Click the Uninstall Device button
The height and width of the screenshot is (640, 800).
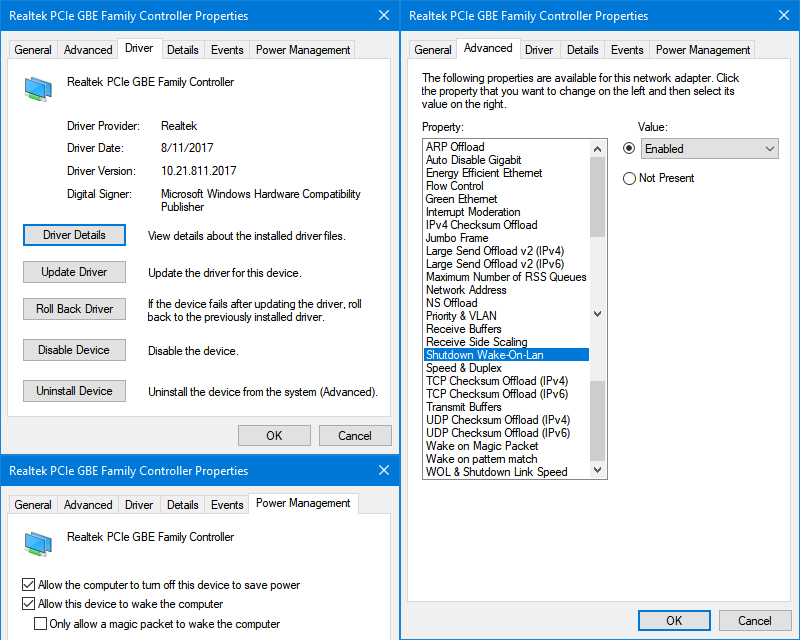click(x=74, y=391)
